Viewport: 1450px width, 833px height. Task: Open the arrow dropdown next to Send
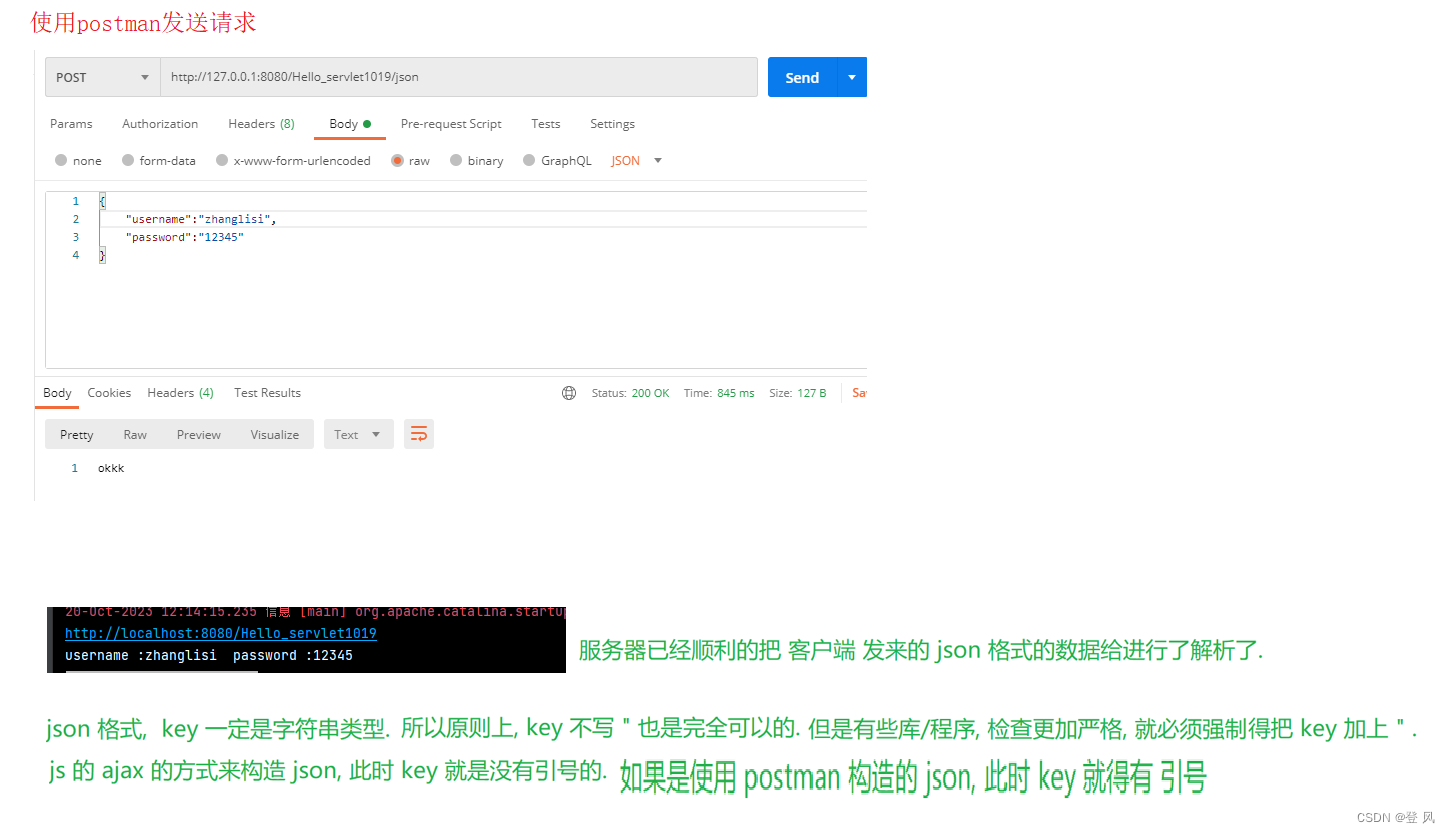tap(852, 77)
